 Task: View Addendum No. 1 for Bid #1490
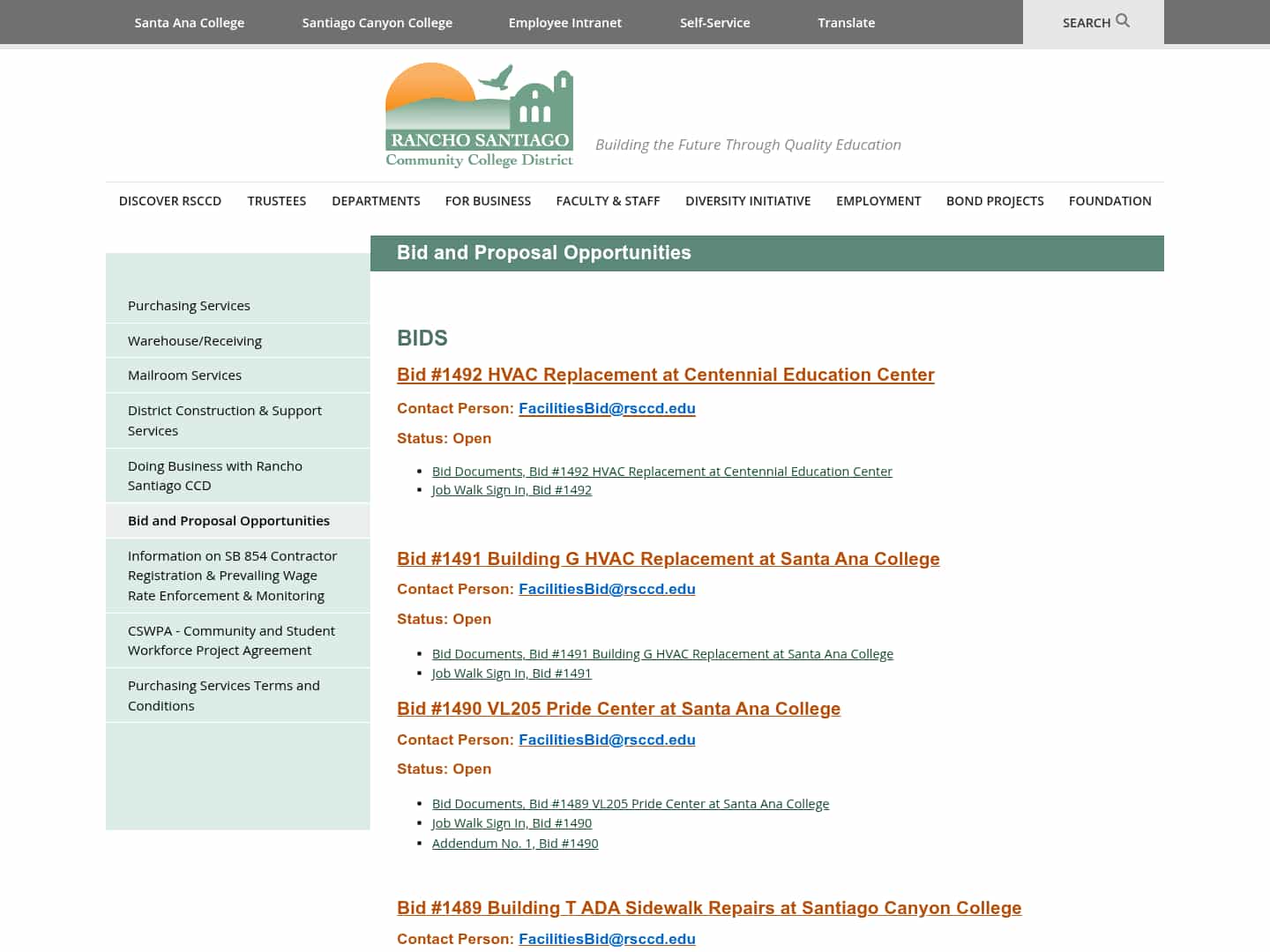tap(515, 843)
